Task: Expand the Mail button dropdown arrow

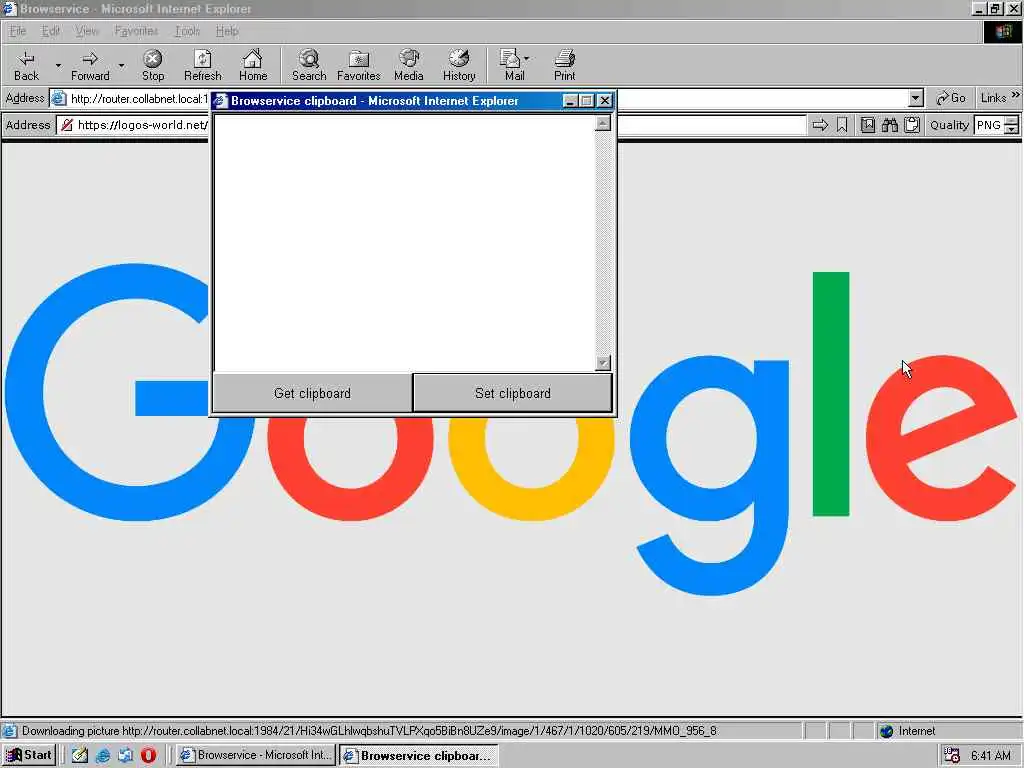Action: pyautogui.click(x=526, y=59)
